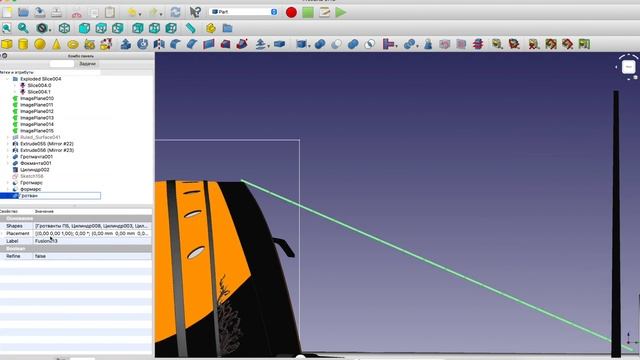This screenshot has width=640, height=360.
Task: Fit the selection in the view
Action: (23, 28)
